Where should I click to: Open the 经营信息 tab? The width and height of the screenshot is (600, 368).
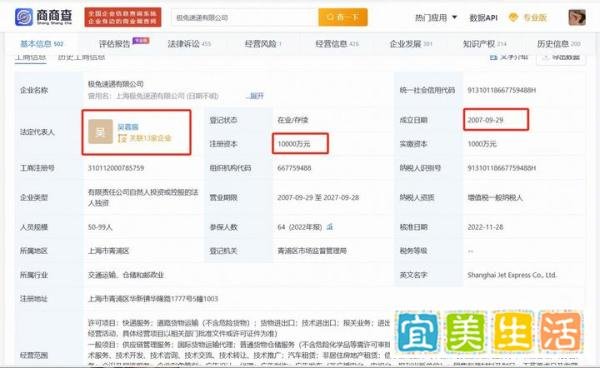[x=337, y=44]
